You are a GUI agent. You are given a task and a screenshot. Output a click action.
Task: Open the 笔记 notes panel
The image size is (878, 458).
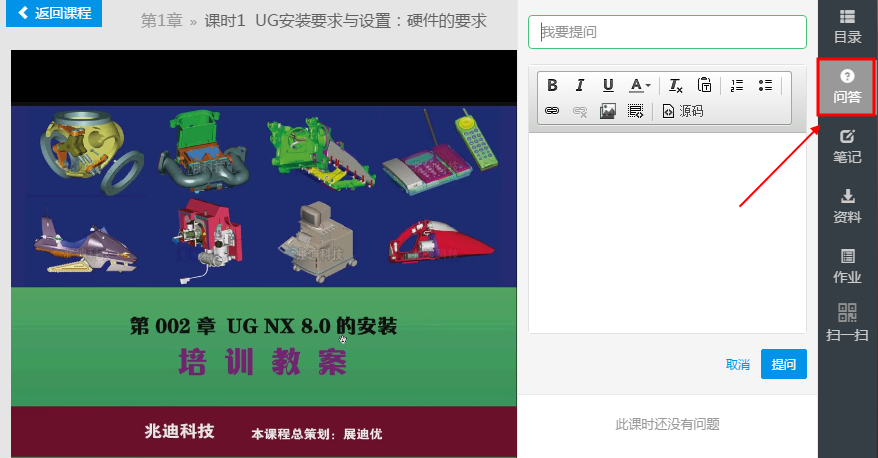coord(847,147)
